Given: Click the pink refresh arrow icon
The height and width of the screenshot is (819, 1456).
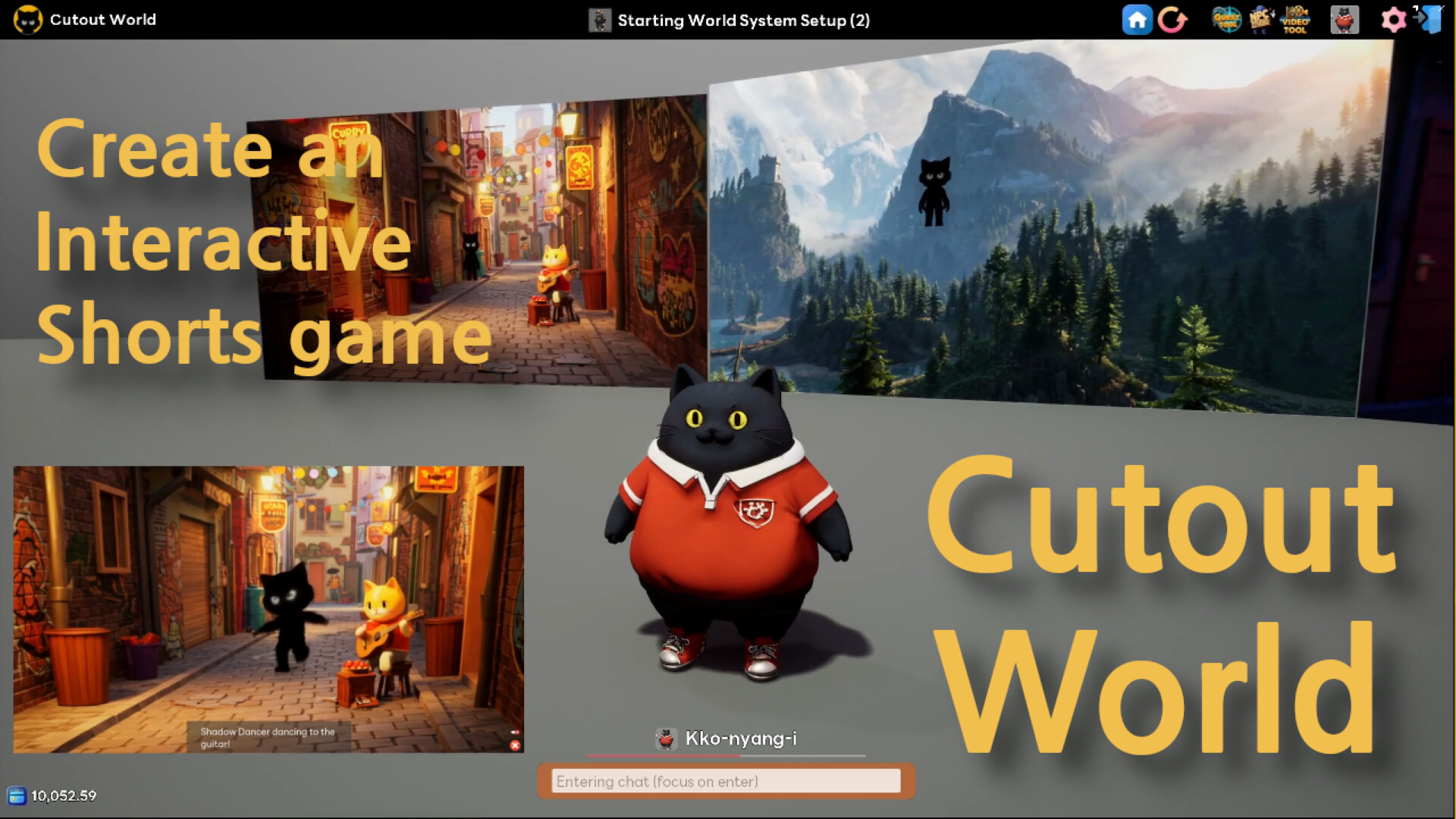Looking at the screenshot, I should click(1172, 20).
